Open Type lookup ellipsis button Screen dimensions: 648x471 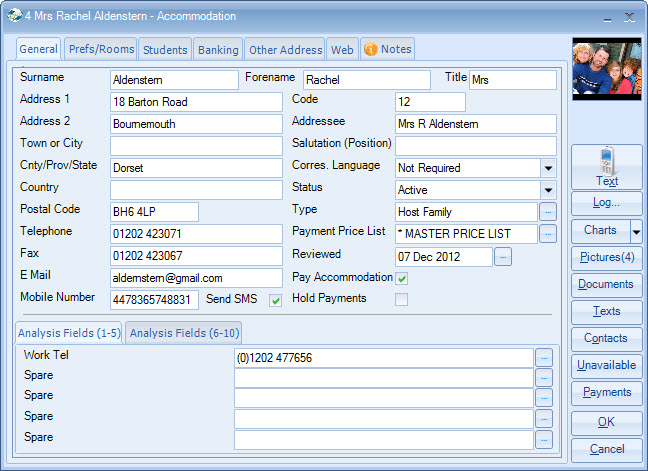click(548, 212)
